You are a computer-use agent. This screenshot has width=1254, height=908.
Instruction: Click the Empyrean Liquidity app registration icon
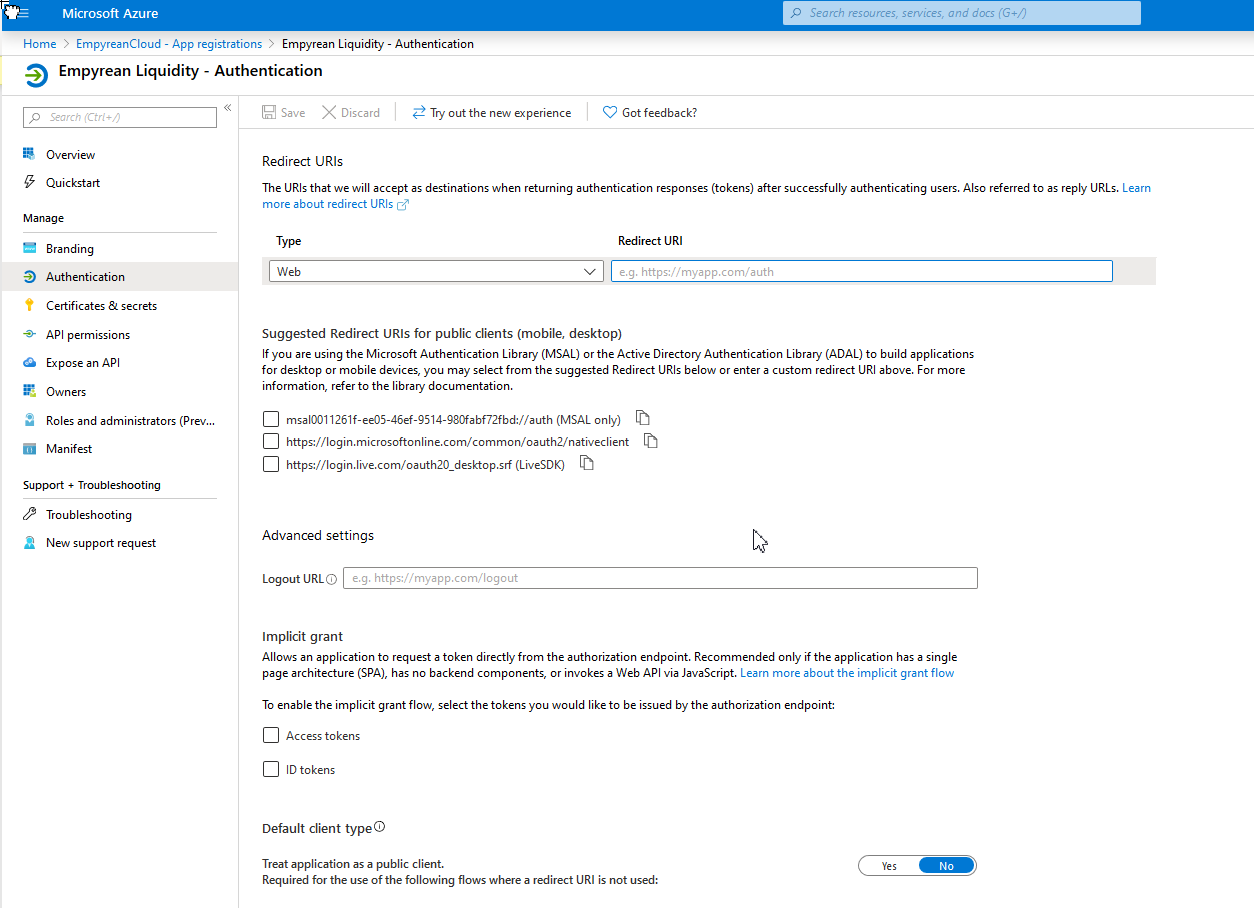coord(36,75)
